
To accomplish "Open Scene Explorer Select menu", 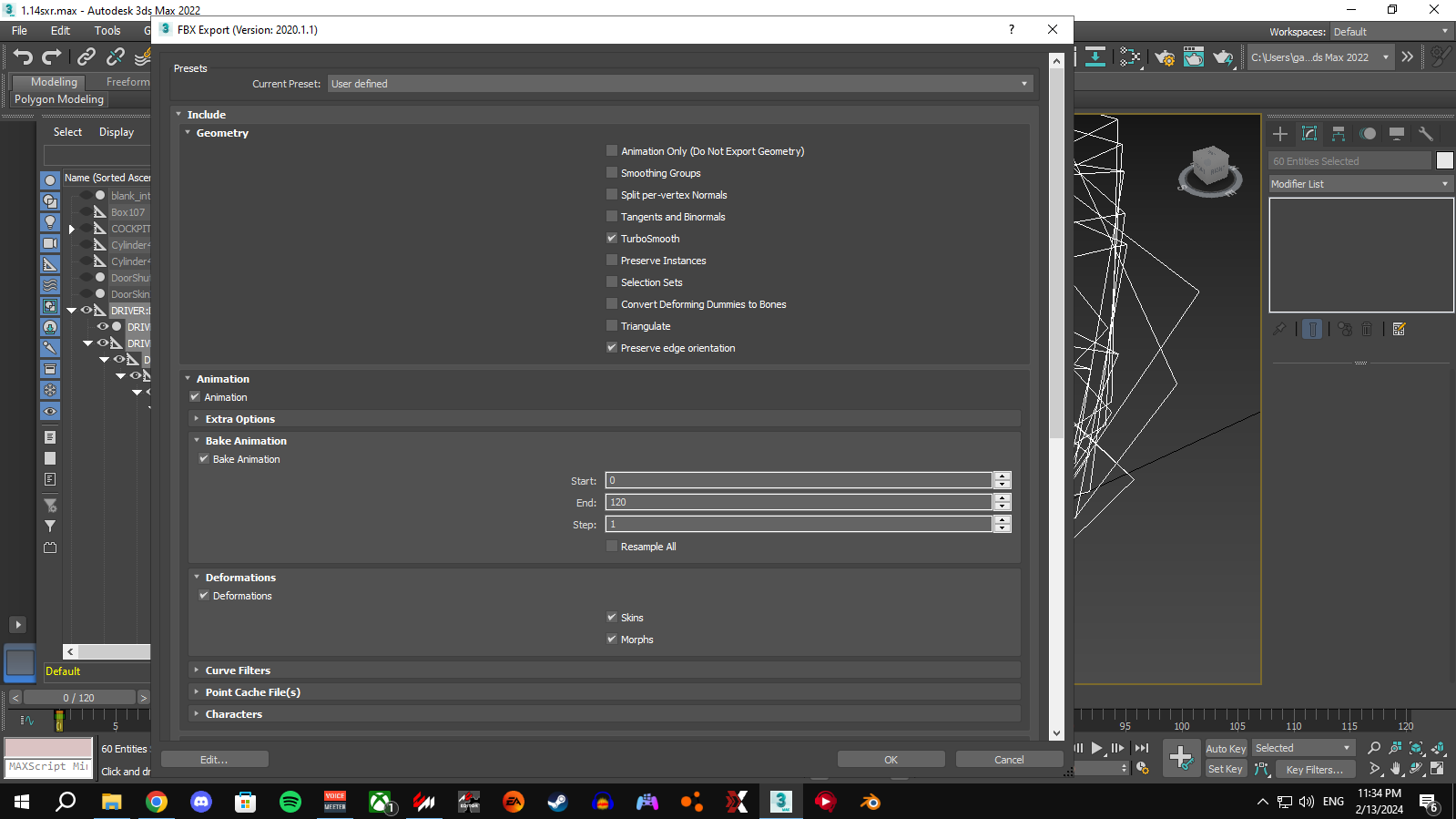I will pos(67,132).
